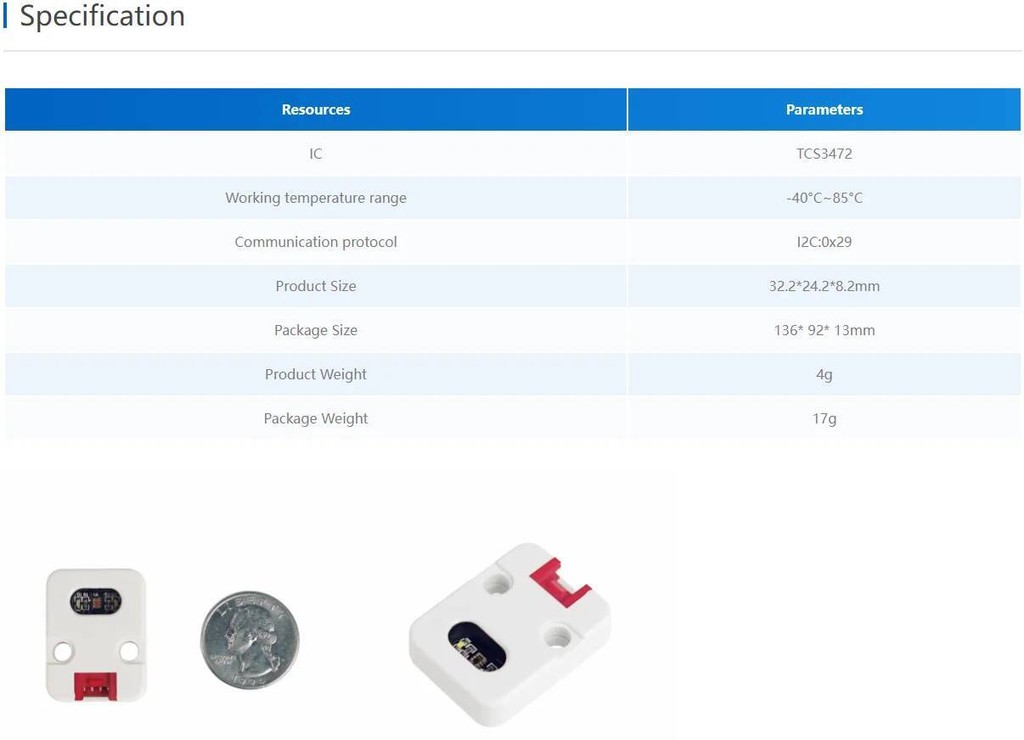Select the Working temperature range label
The width and height of the screenshot is (1024, 740).
(316, 198)
